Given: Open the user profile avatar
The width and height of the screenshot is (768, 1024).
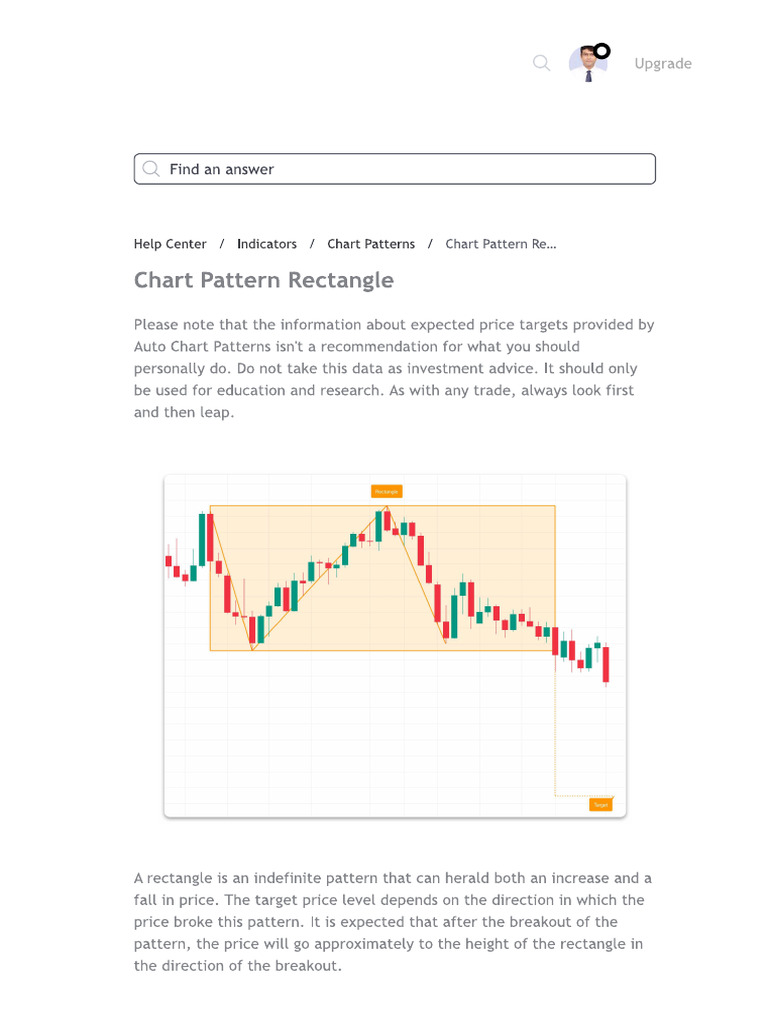Looking at the screenshot, I should coord(586,65).
